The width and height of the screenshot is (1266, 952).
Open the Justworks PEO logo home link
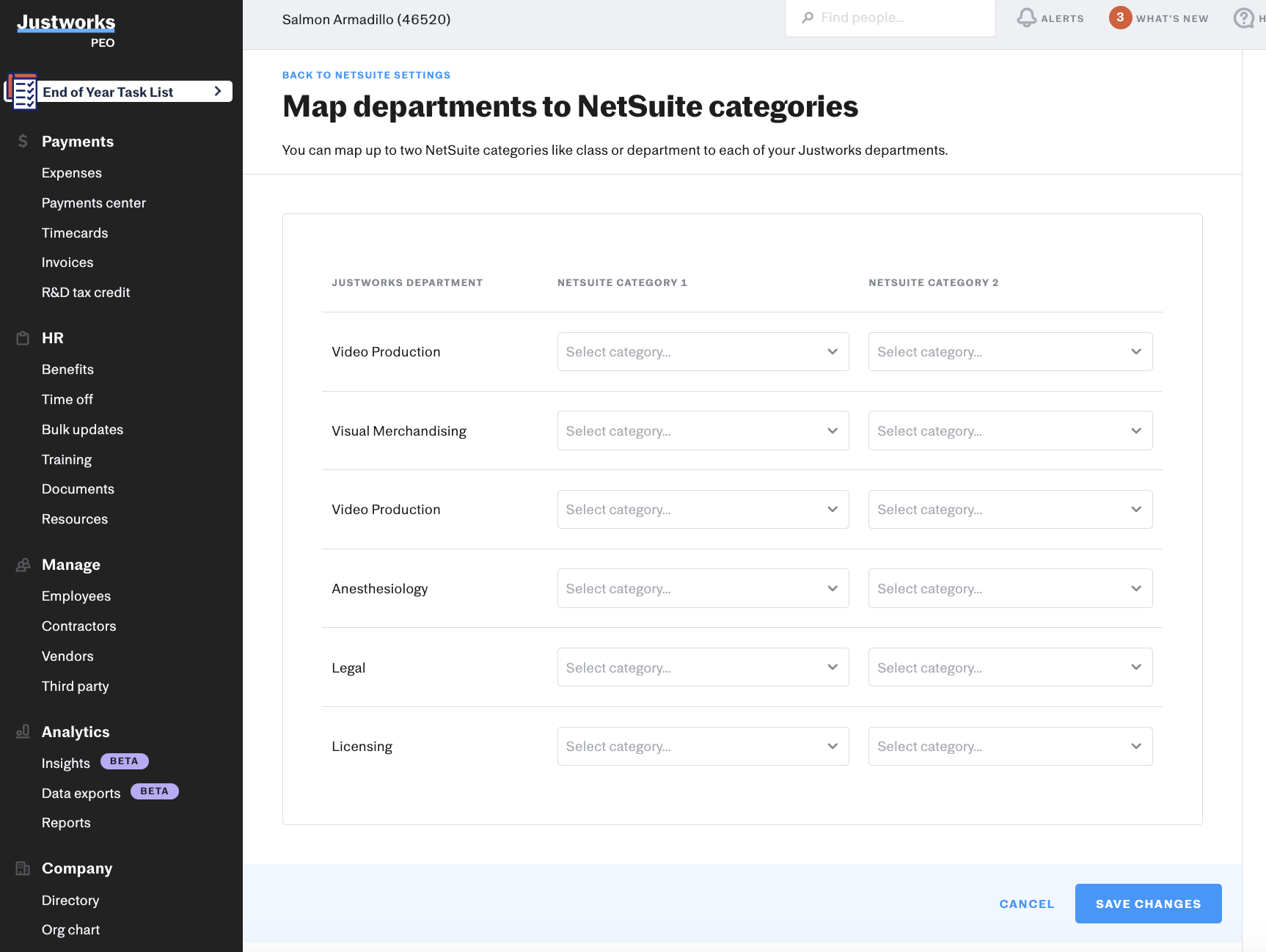click(66, 31)
